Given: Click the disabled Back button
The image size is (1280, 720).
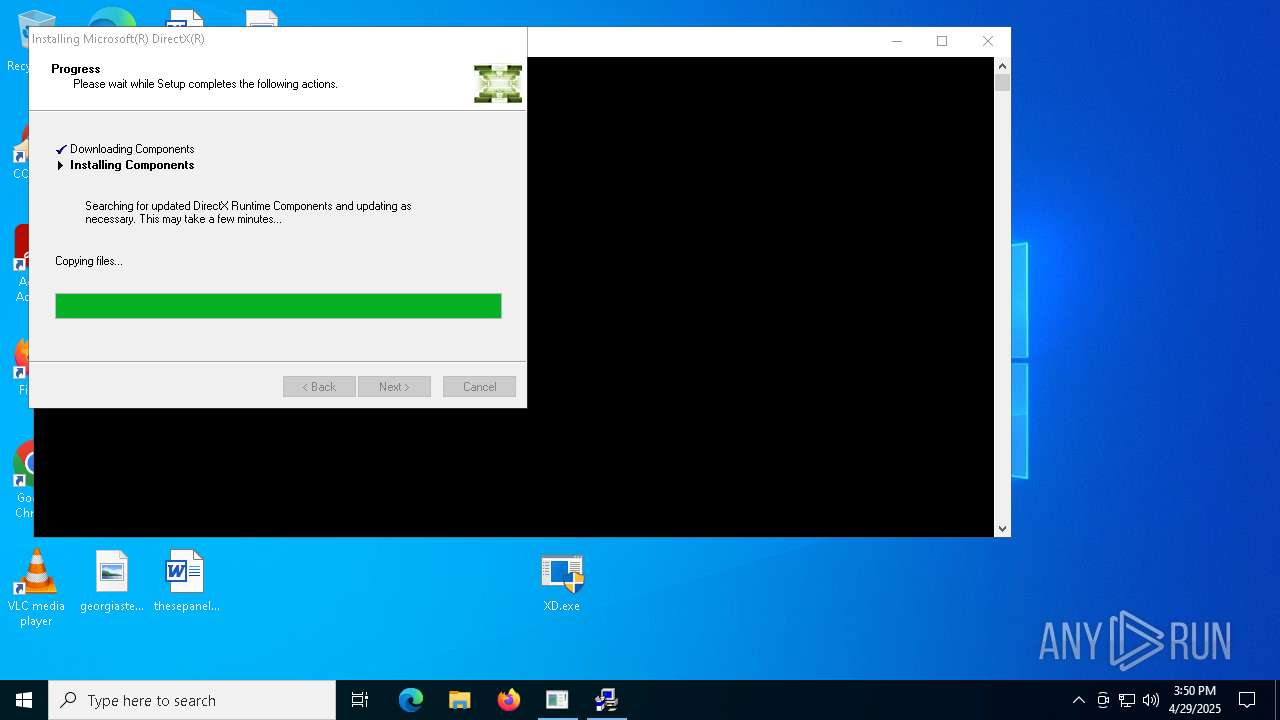Looking at the screenshot, I should click(x=319, y=387).
